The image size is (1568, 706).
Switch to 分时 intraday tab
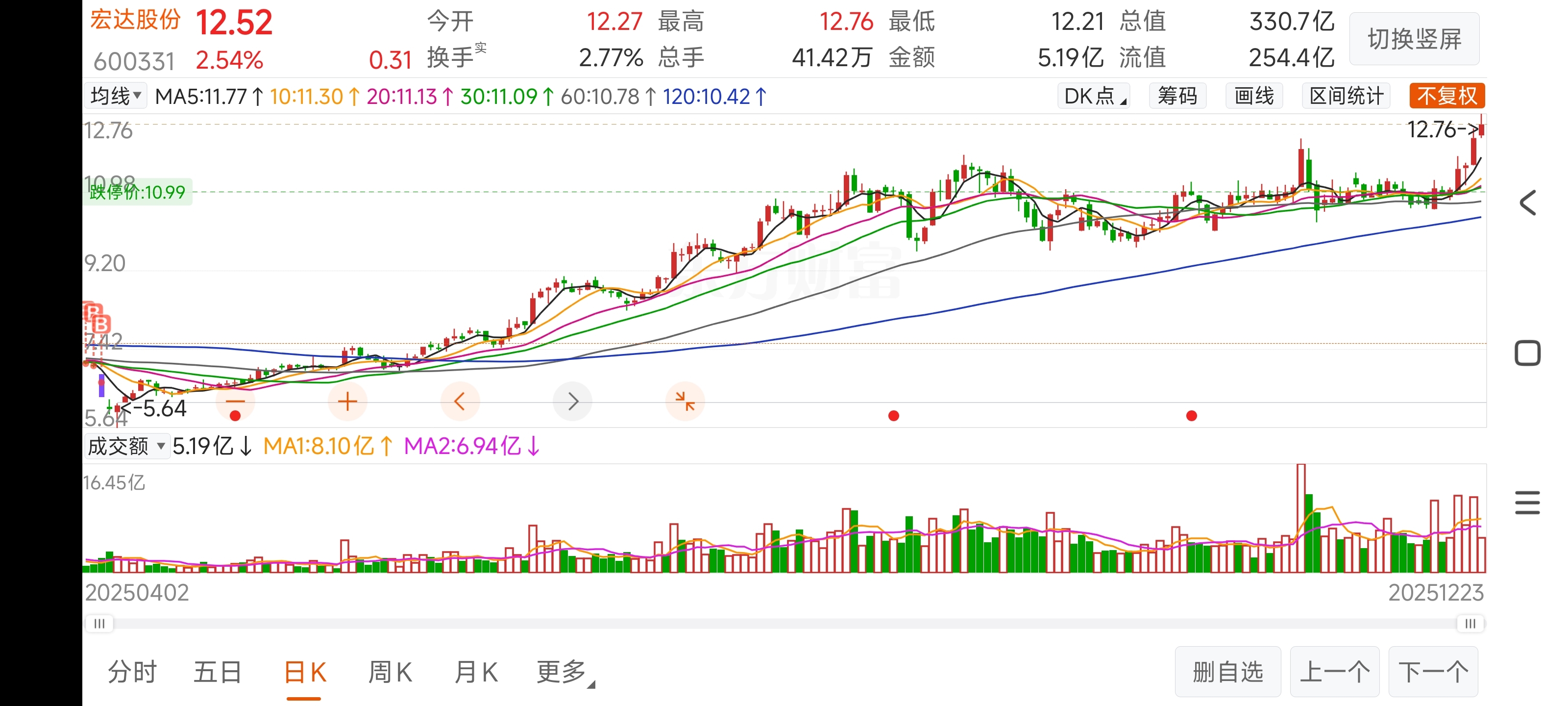point(132,673)
